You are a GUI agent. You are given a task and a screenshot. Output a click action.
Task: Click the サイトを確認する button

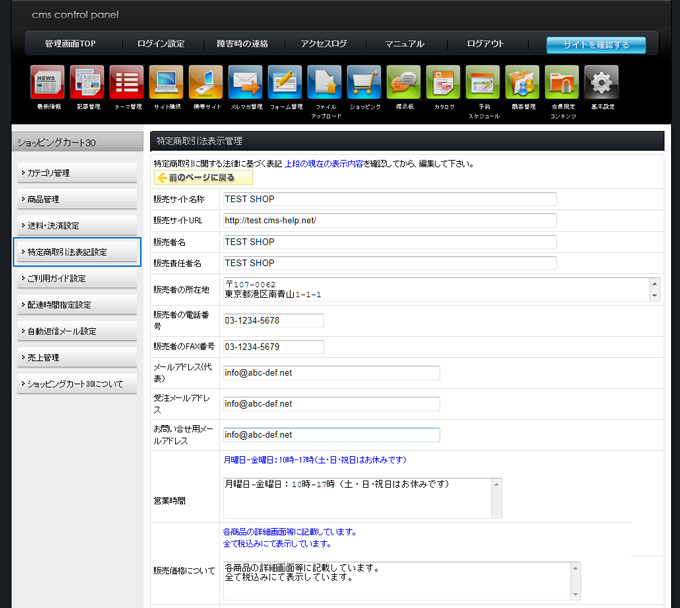click(x=595, y=45)
